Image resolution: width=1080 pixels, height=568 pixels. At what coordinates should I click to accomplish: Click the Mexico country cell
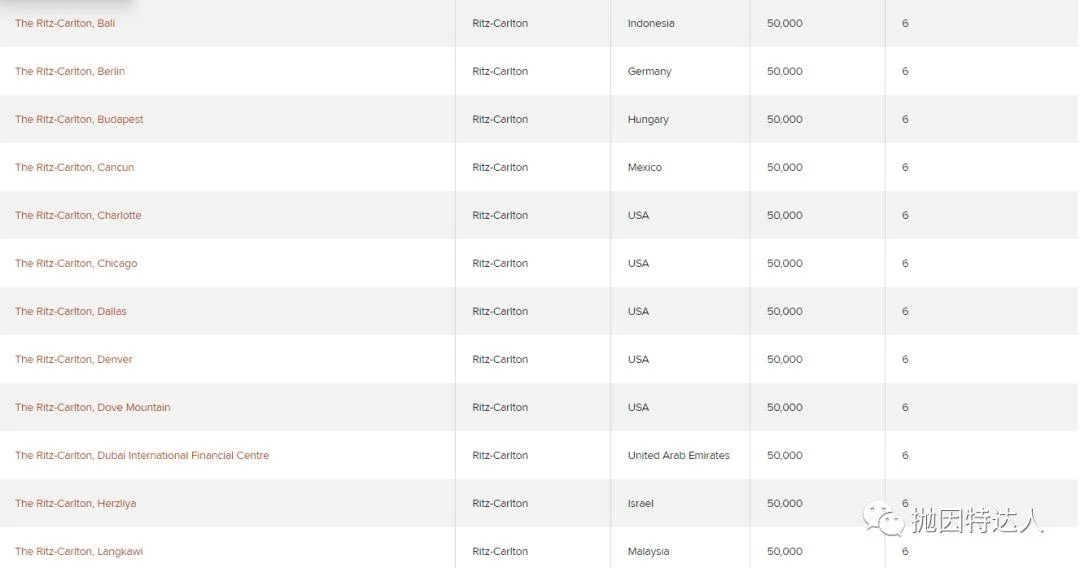click(645, 167)
